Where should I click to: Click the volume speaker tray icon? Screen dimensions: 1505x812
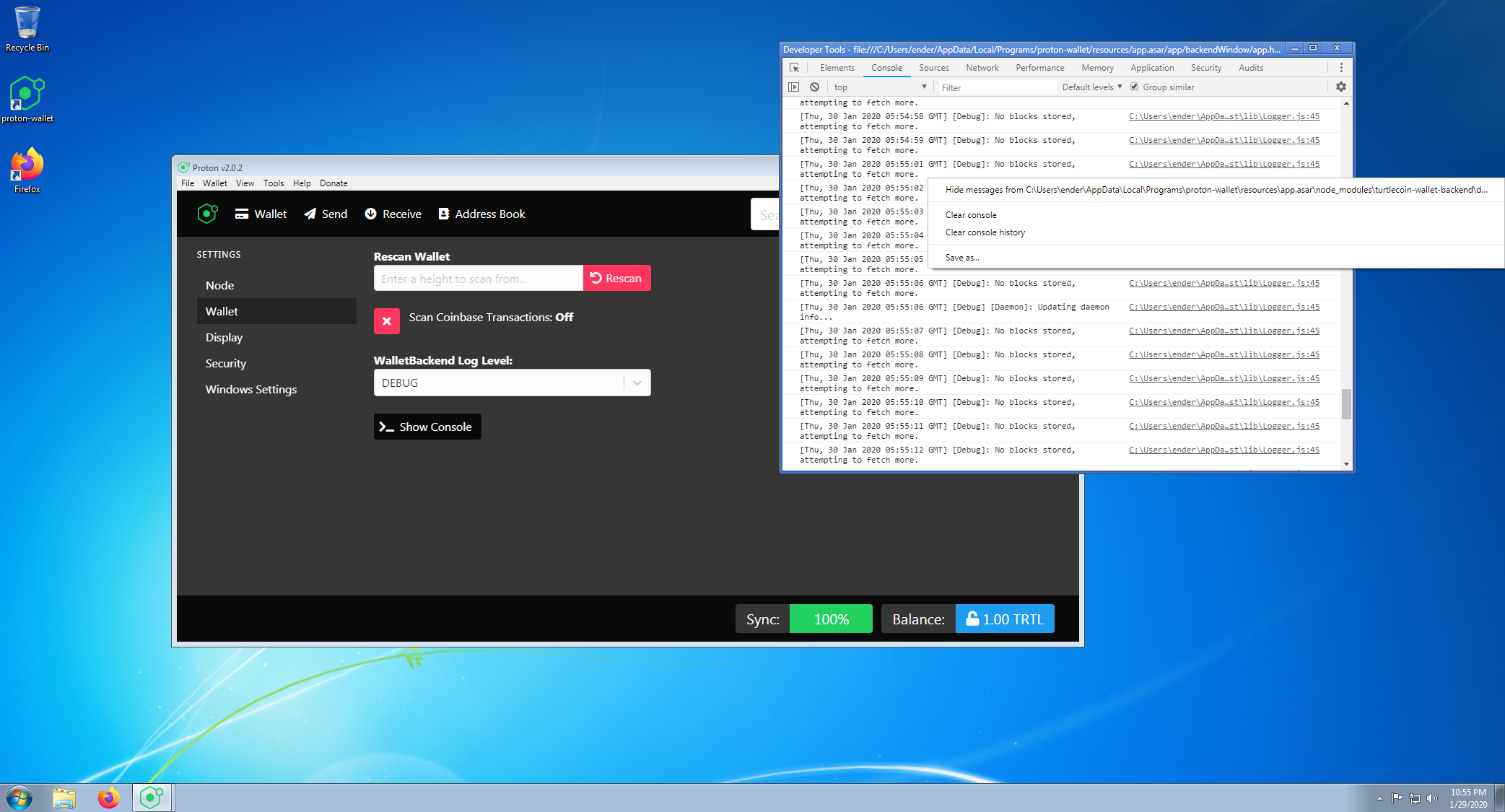click(1432, 798)
